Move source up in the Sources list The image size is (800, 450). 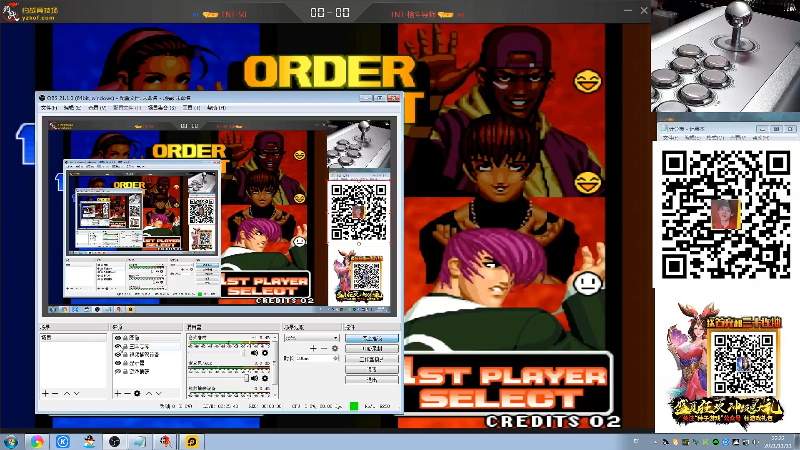pyautogui.click(x=149, y=393)
